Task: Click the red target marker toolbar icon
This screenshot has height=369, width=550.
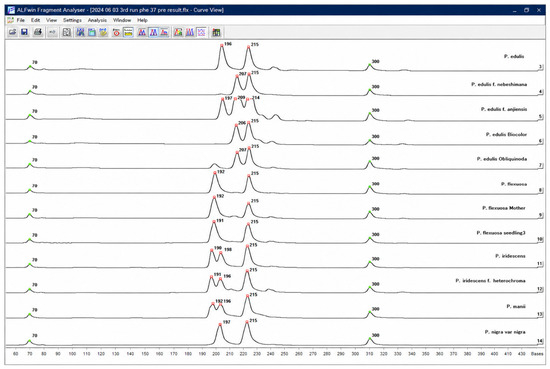Action: [116, 33]
